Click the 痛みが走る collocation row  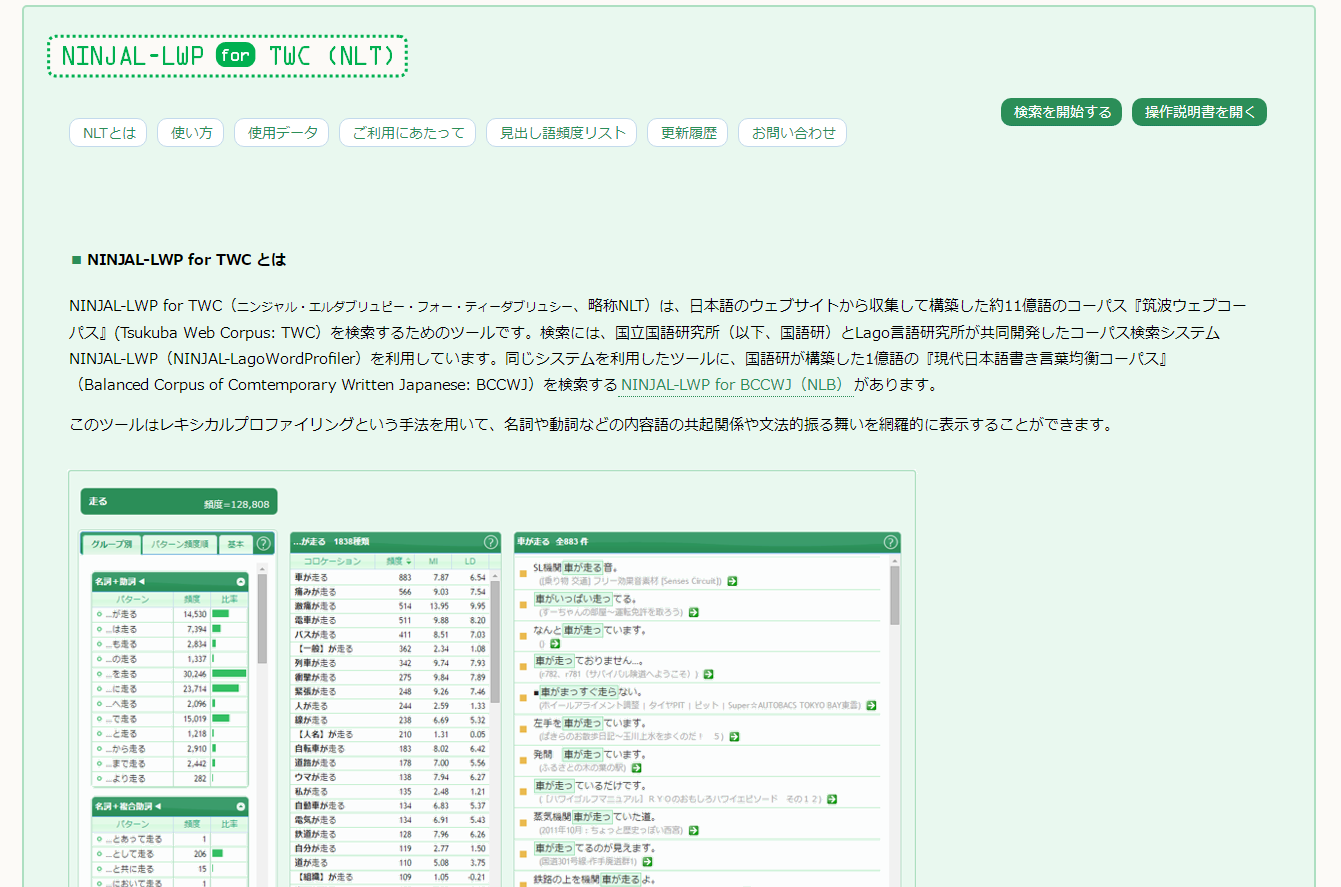click(390, 592)
